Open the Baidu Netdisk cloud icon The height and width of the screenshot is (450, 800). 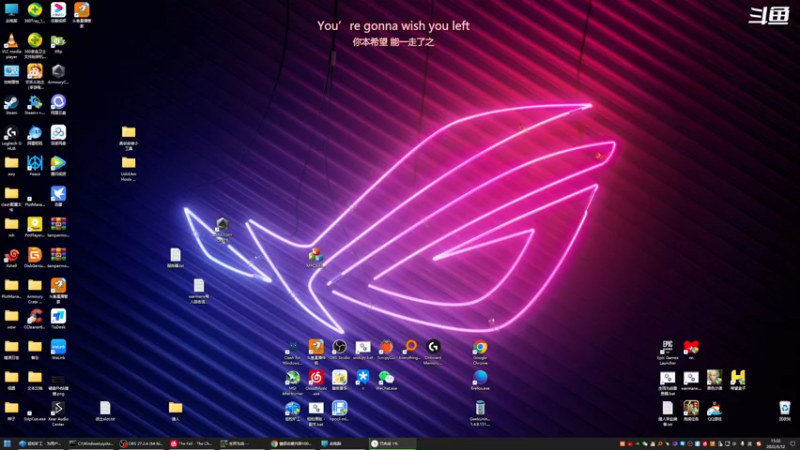pos(58,136)
